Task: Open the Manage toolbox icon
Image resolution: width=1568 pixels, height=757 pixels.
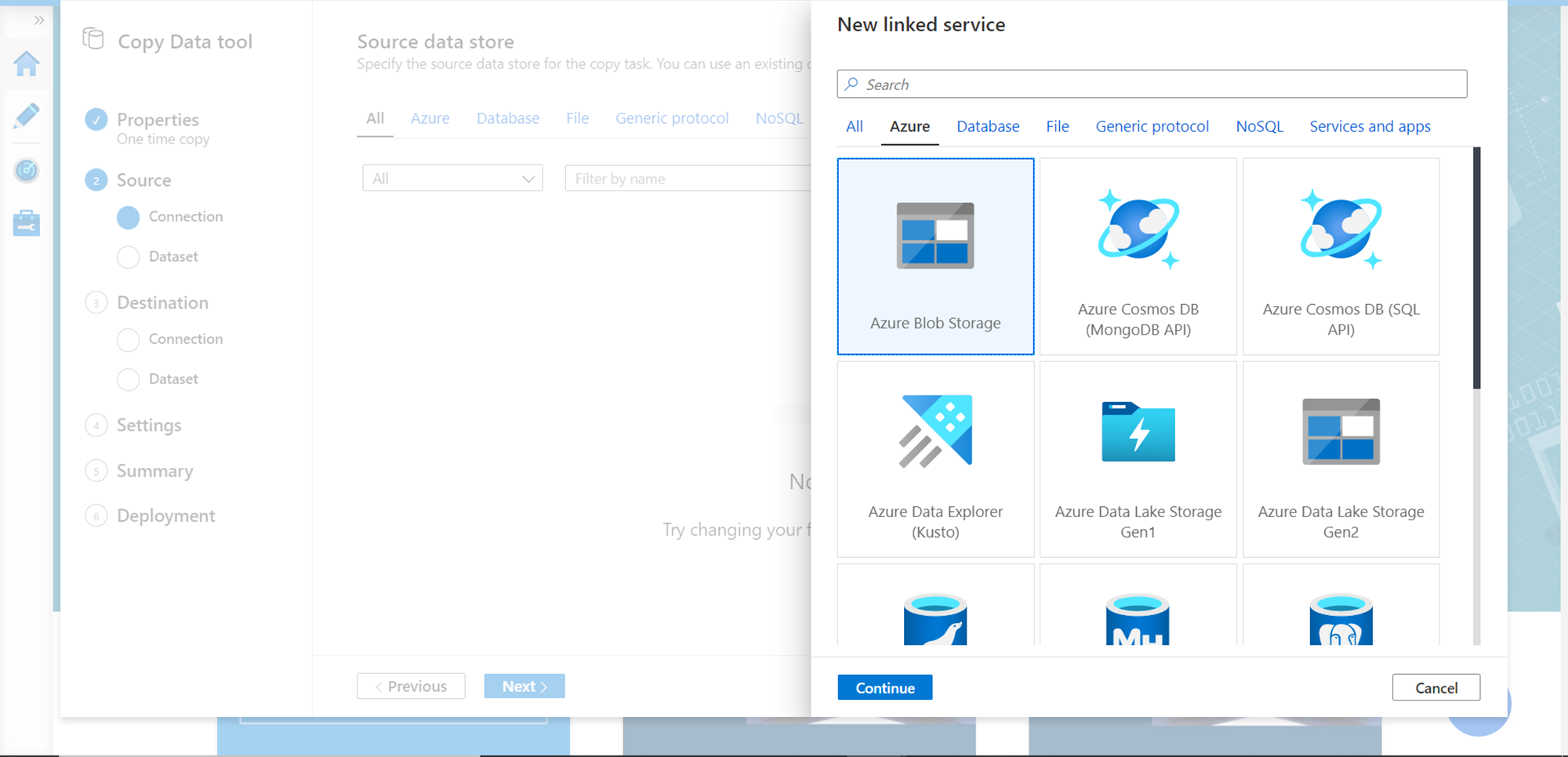Action: pos(27,223)
